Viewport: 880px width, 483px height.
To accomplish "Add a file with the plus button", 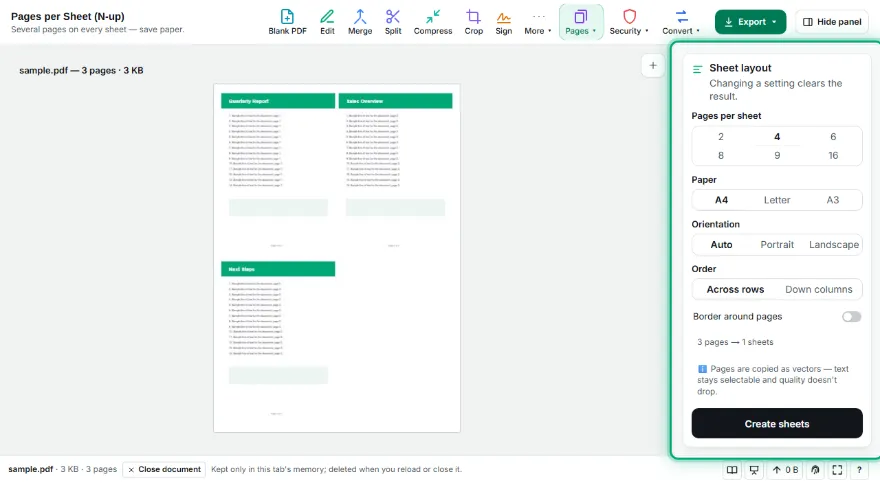I will click(x=653, y=66).
